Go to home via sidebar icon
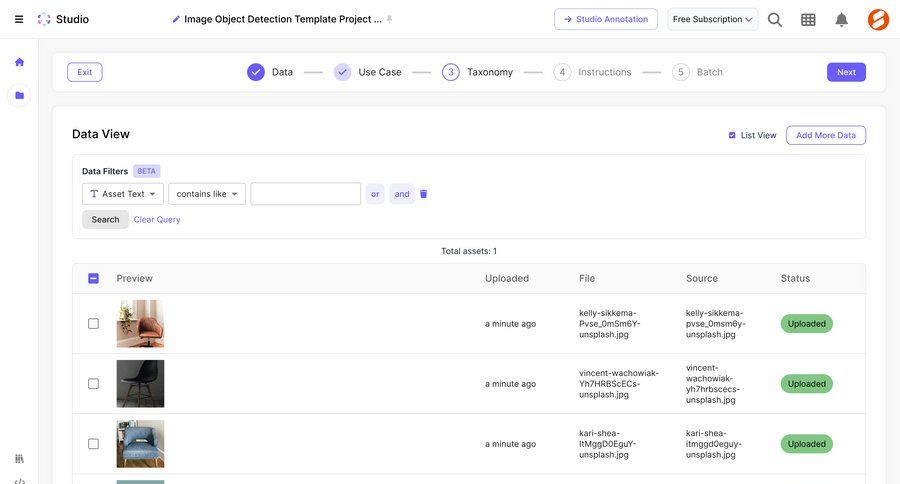 [x=19, y=62]
